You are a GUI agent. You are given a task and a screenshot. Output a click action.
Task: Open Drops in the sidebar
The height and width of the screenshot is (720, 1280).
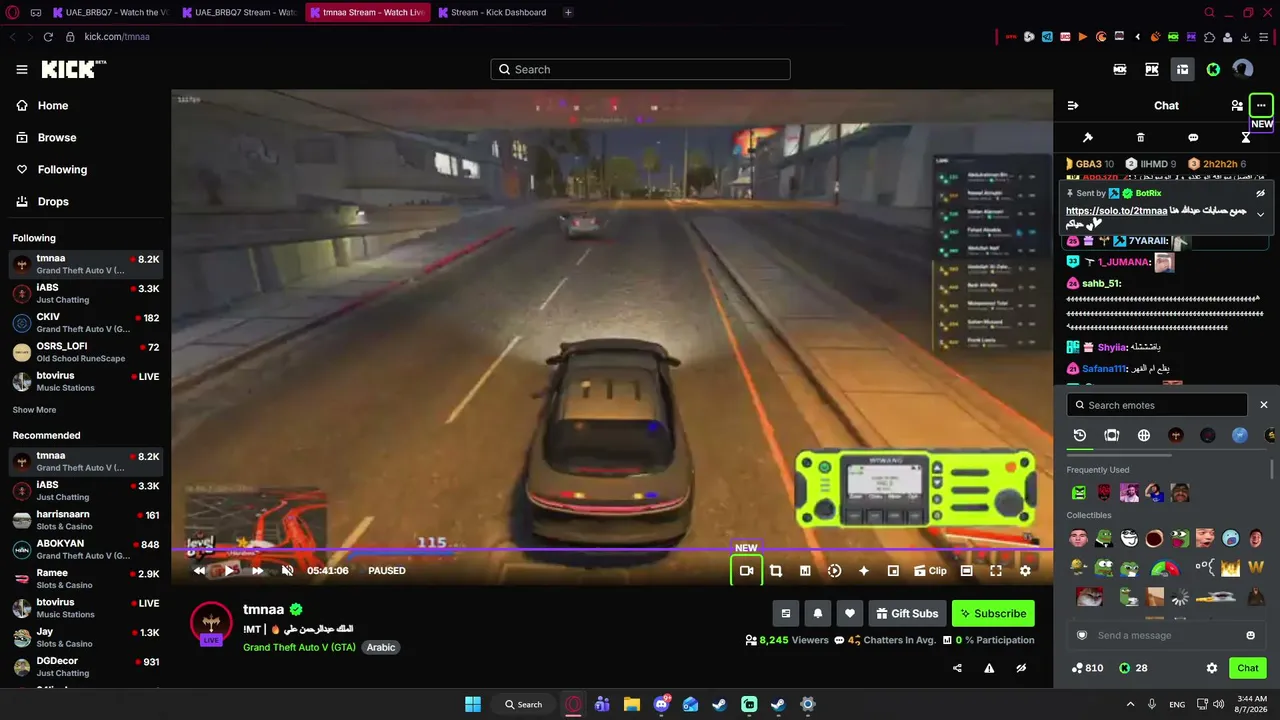[x=53, y=201]
